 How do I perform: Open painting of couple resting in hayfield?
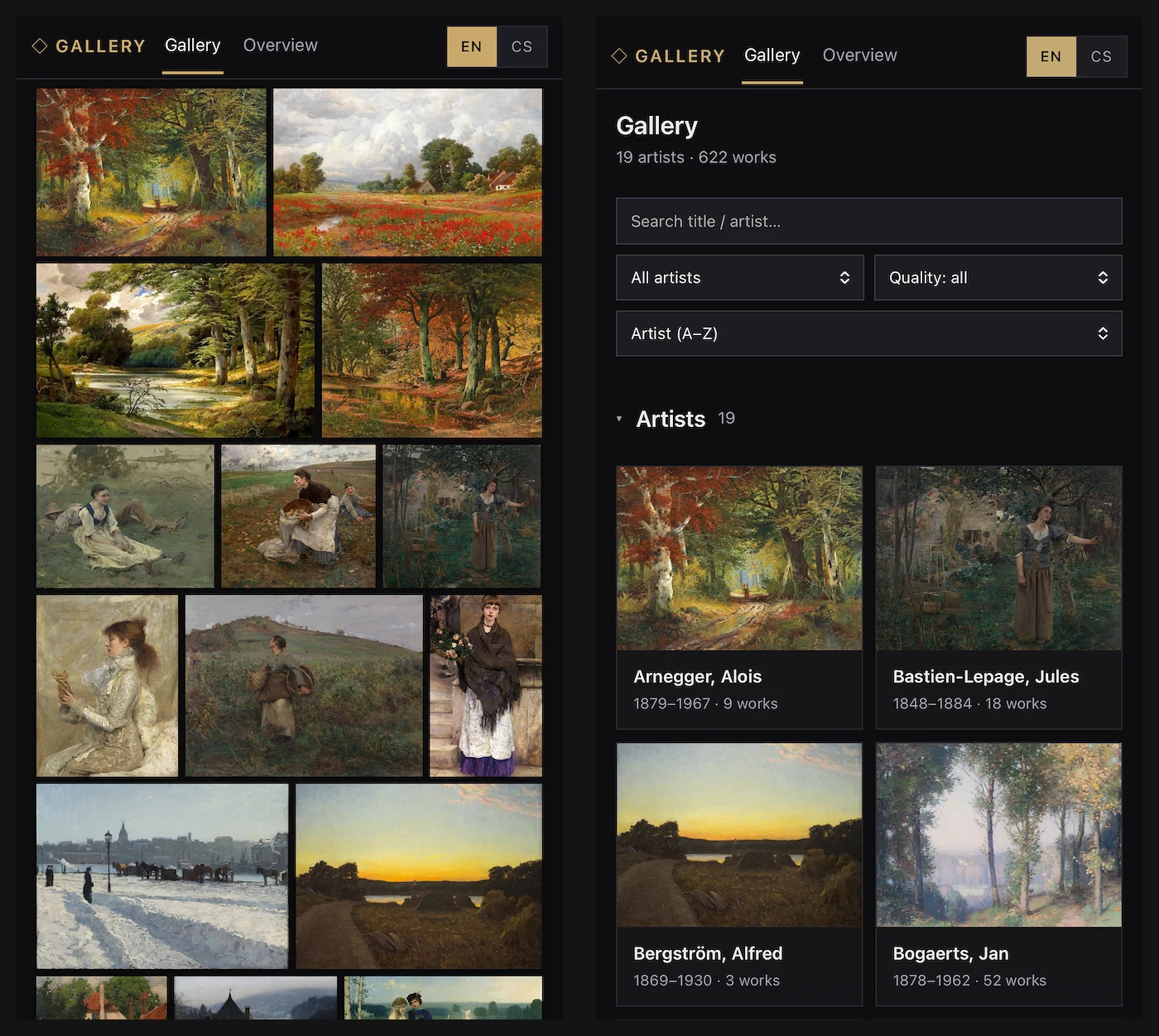[x=125, y=516]
